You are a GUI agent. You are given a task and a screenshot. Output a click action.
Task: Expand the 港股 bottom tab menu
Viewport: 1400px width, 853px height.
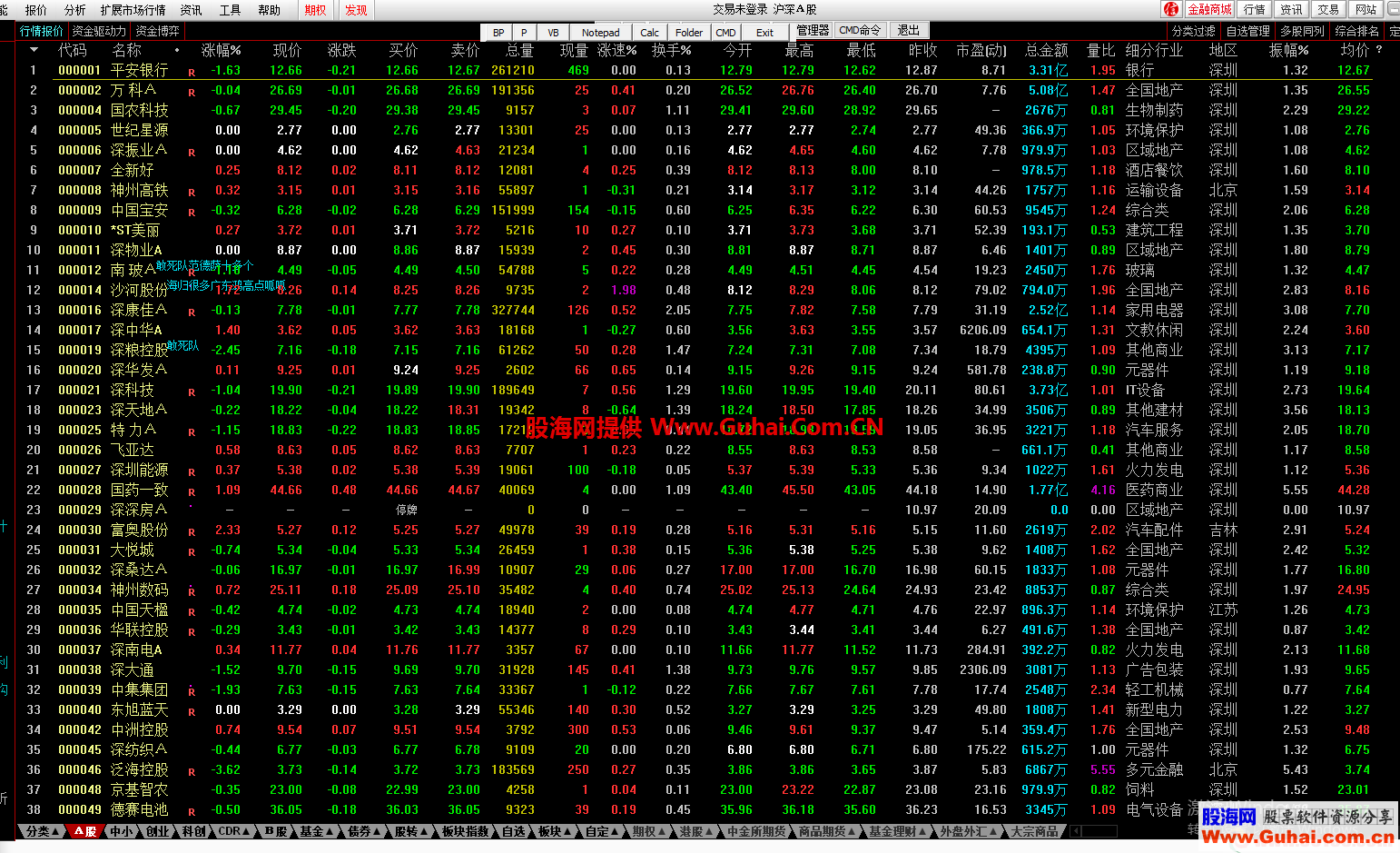[x=696, y=831]
